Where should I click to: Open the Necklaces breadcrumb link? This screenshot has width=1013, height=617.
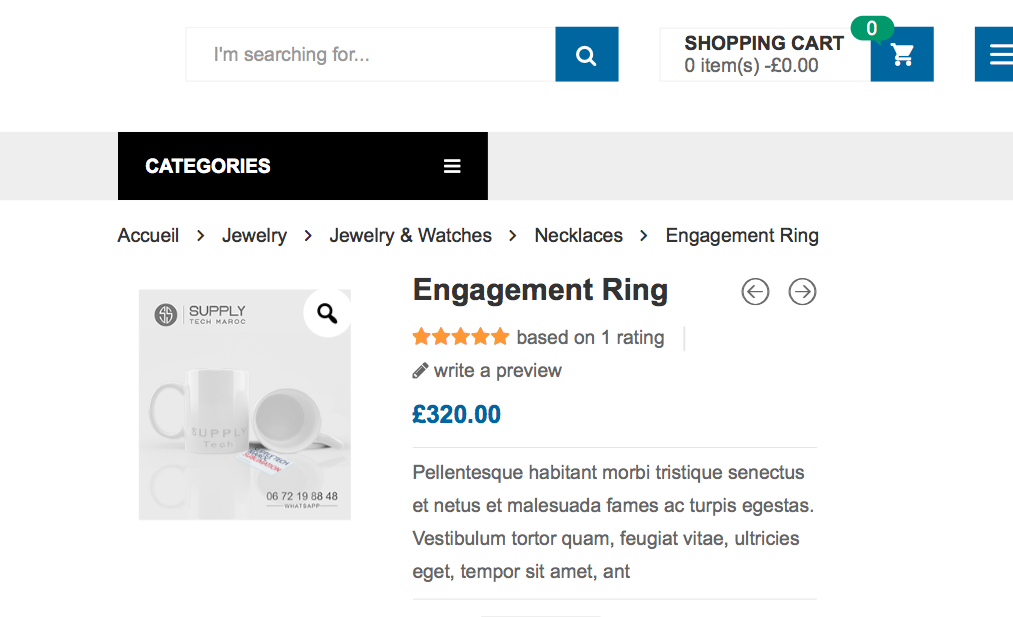[x=579, y=235]
